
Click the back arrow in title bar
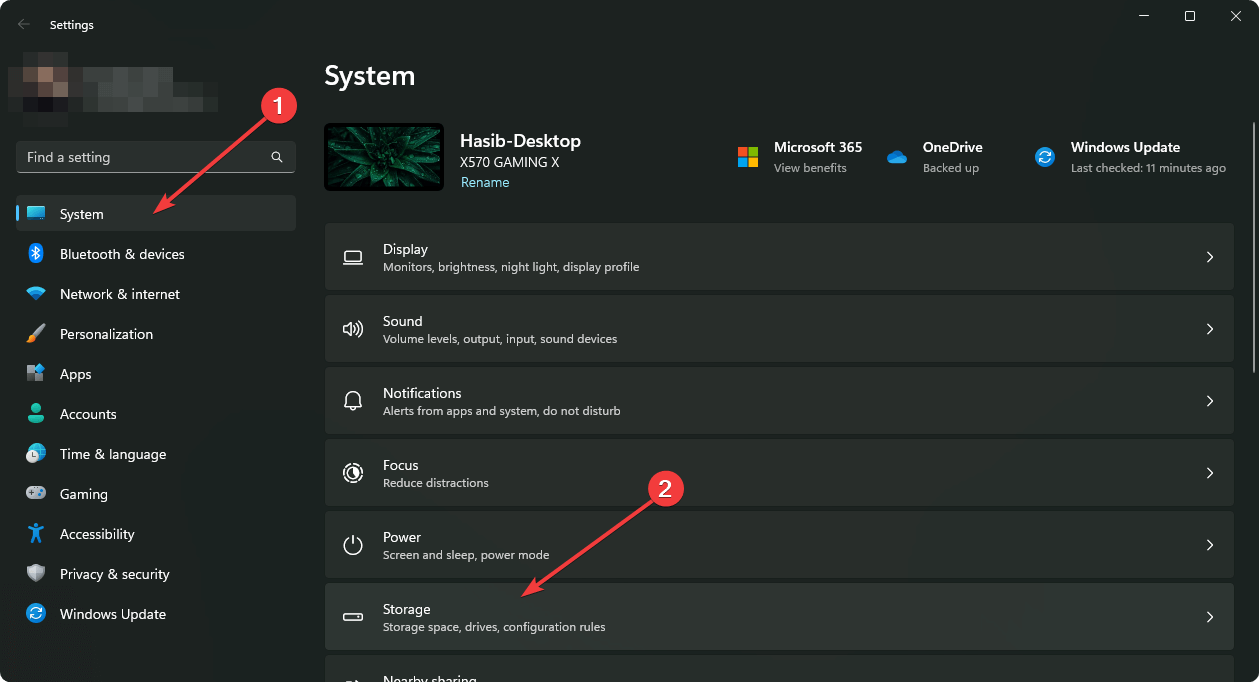24,24
